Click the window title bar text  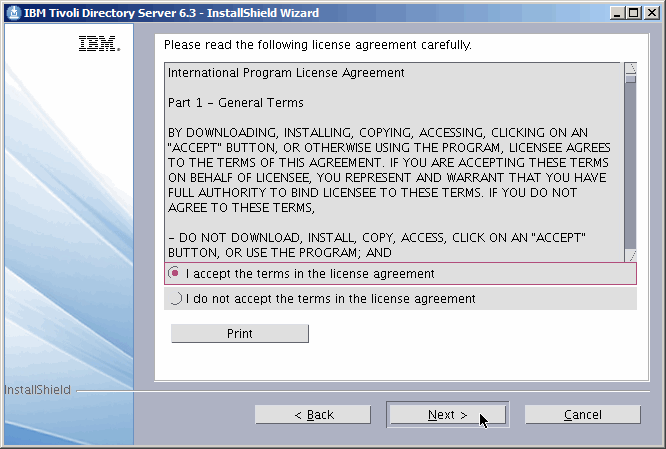click(x=170, y=13)
